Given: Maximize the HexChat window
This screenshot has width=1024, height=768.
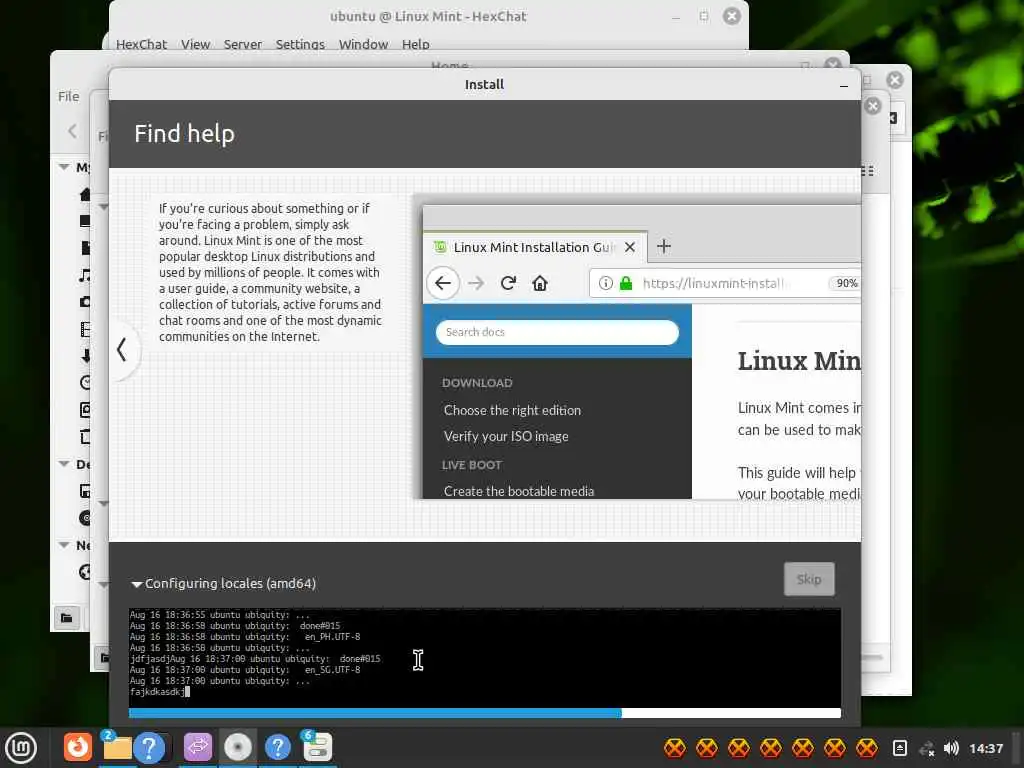Looking at the screenshot, I should pyautogui.click(x=703, y=16).
